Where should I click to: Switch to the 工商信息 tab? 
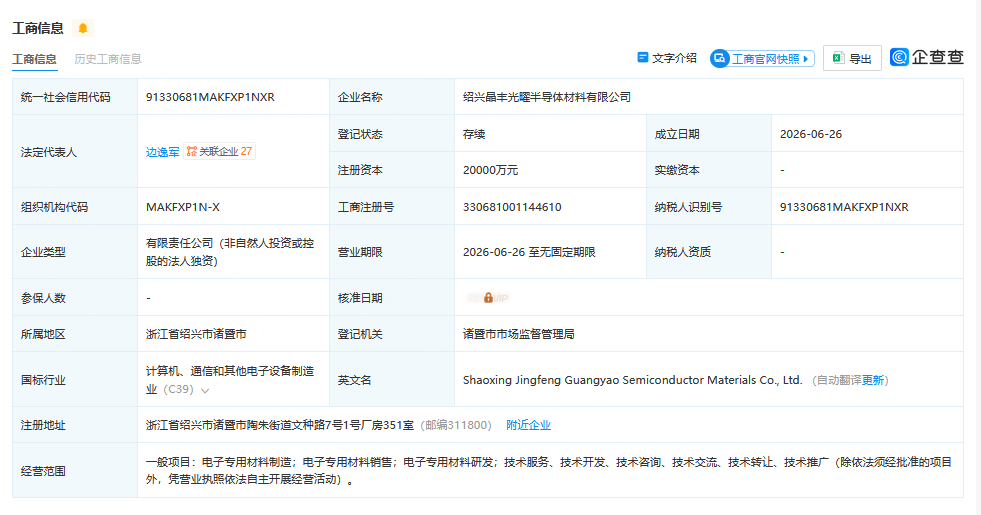[34, 59]
